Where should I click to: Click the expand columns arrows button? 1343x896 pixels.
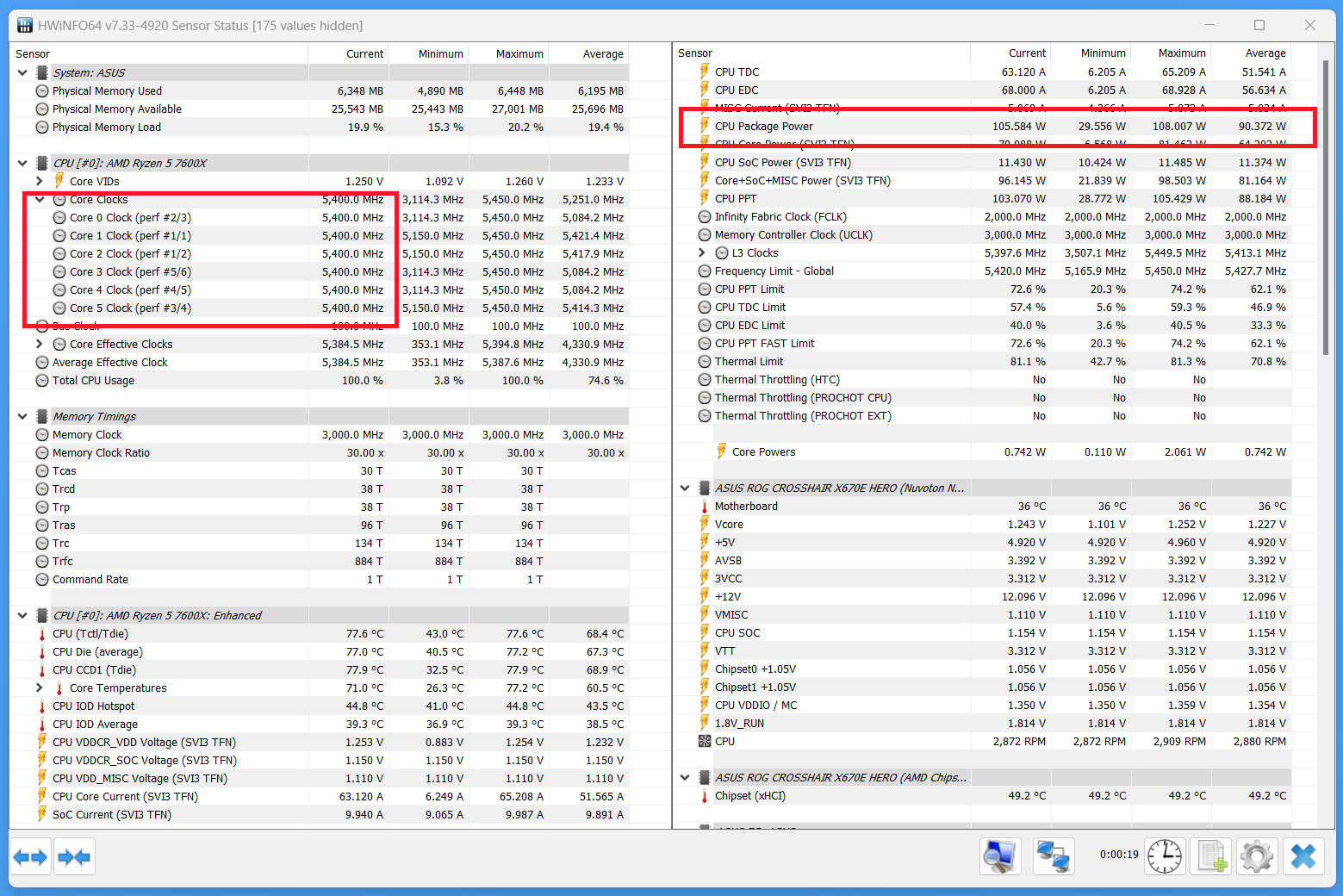[31, 857]
